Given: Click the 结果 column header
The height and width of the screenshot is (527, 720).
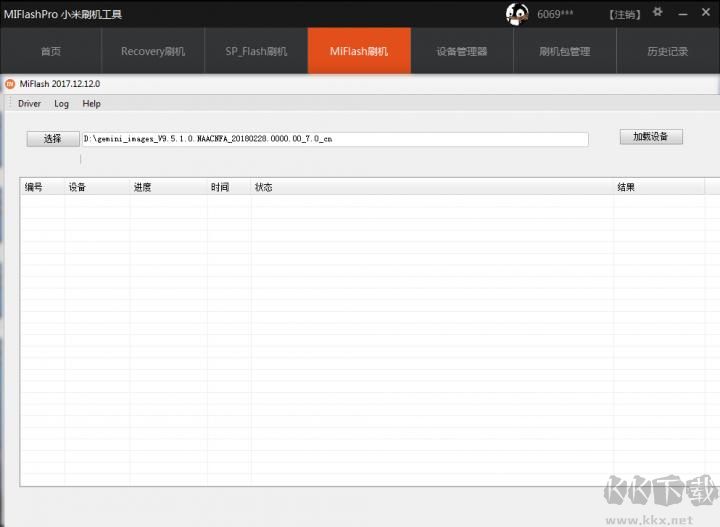Looking at the screenshot, I should tap(658, 187).
